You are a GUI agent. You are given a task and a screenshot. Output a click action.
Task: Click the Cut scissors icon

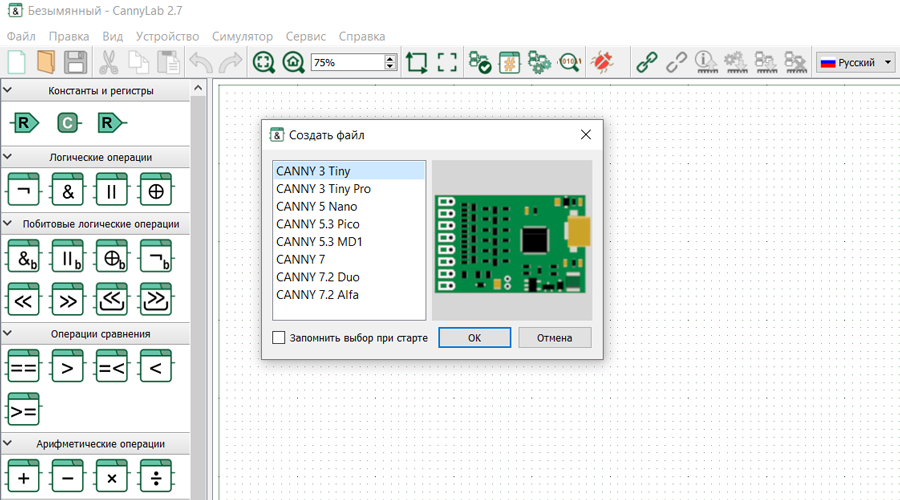coord(108,62)
